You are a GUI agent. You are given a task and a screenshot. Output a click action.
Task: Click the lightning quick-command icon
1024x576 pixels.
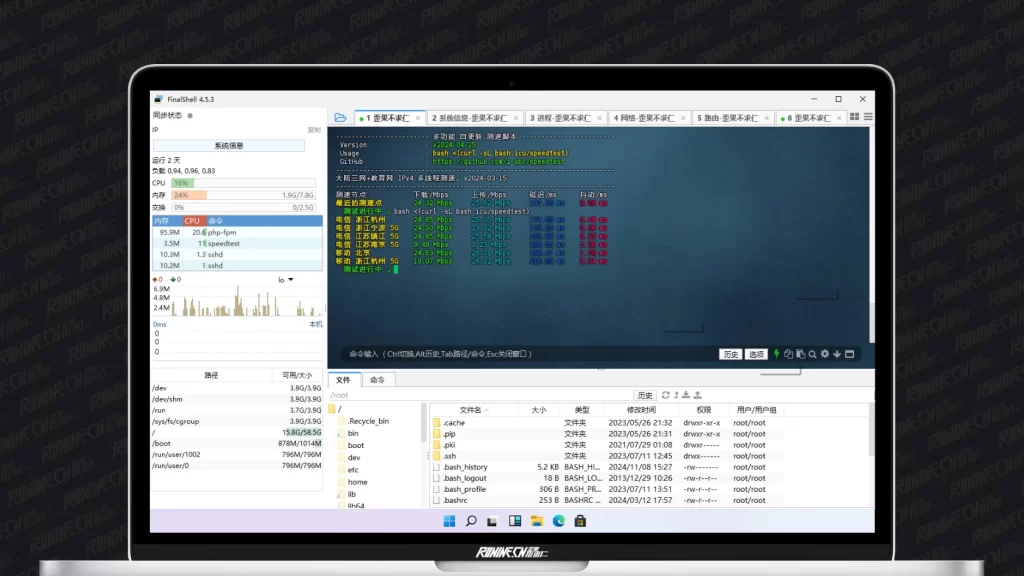click(x=776, y=354)
